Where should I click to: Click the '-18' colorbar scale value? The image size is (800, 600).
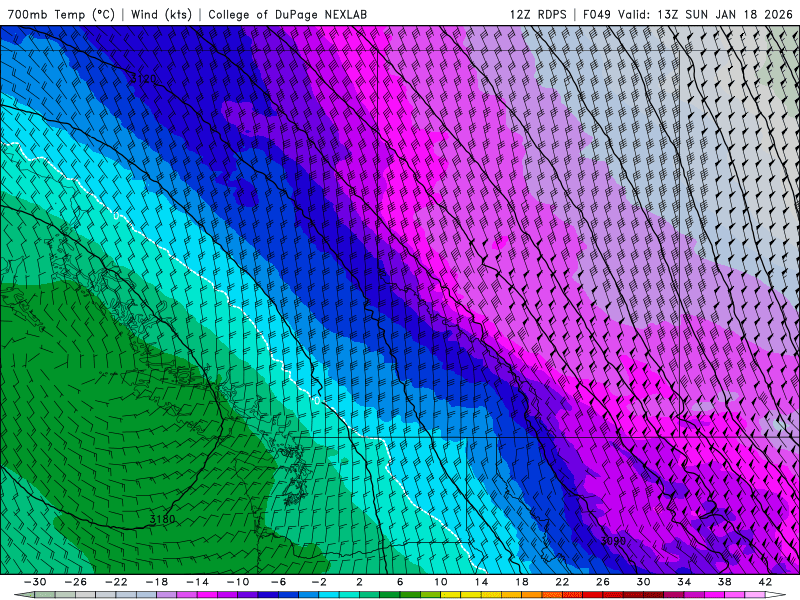pyautogui.click(x=157, y=582)
